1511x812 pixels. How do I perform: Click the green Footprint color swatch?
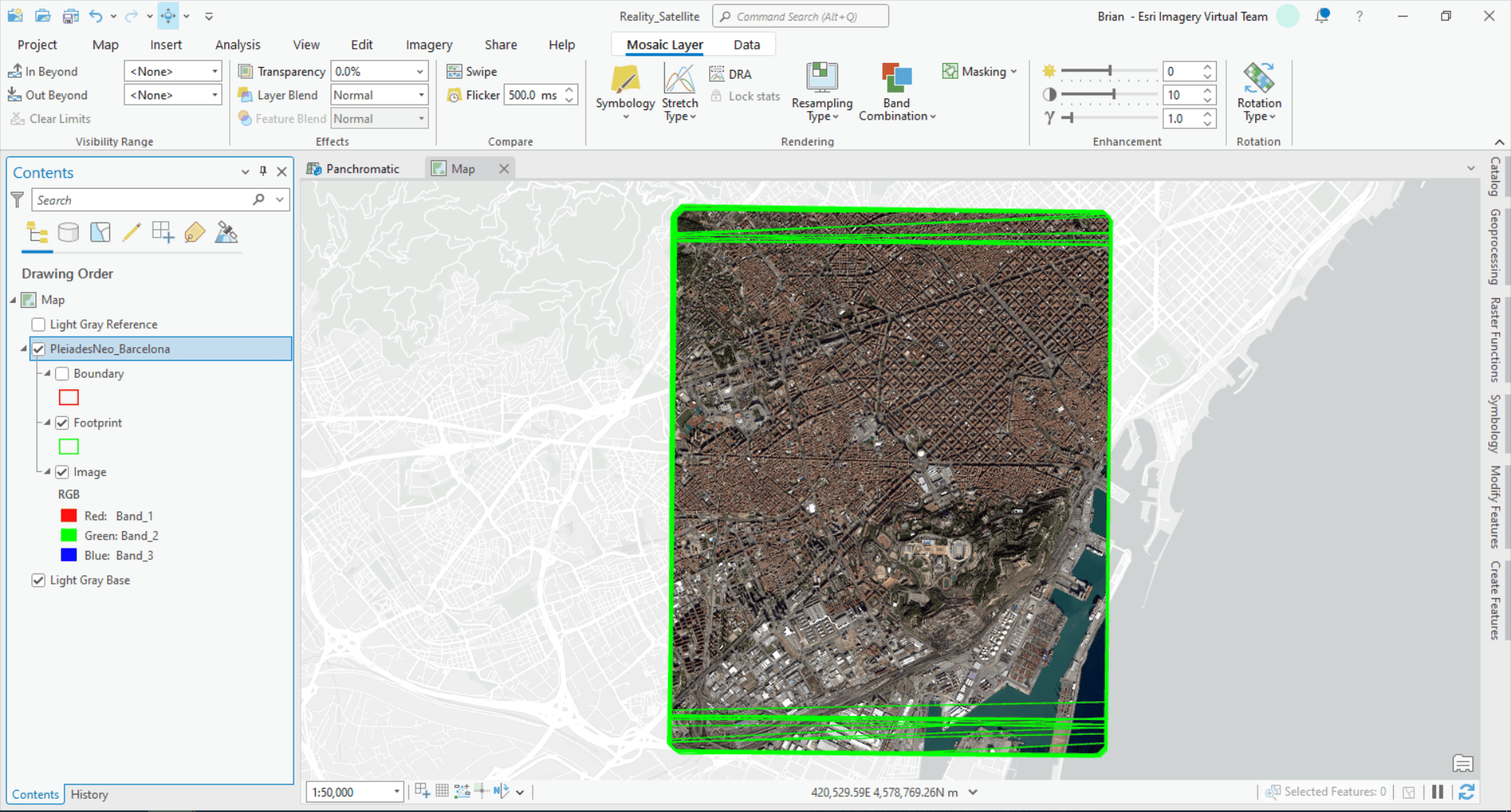[68, 446]
